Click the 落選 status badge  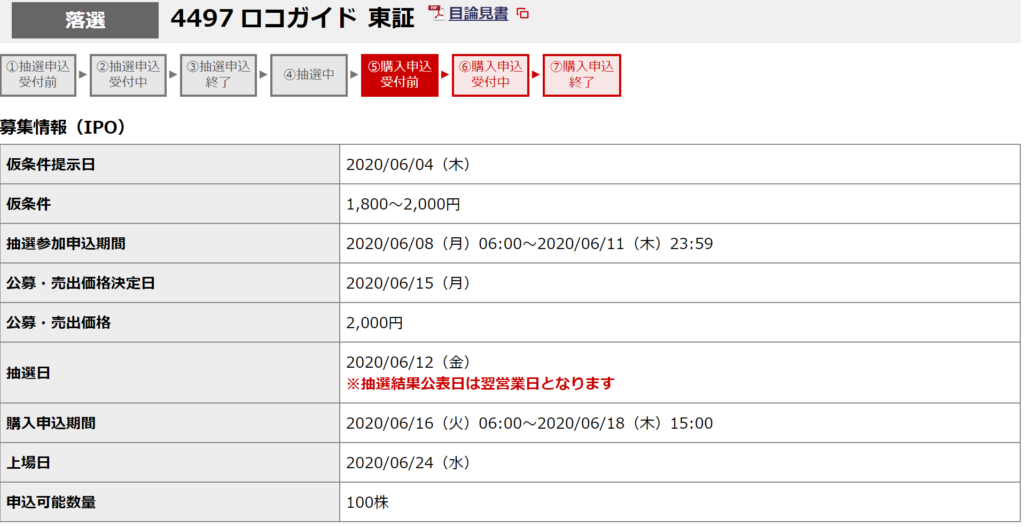click(x=85, y=20)
